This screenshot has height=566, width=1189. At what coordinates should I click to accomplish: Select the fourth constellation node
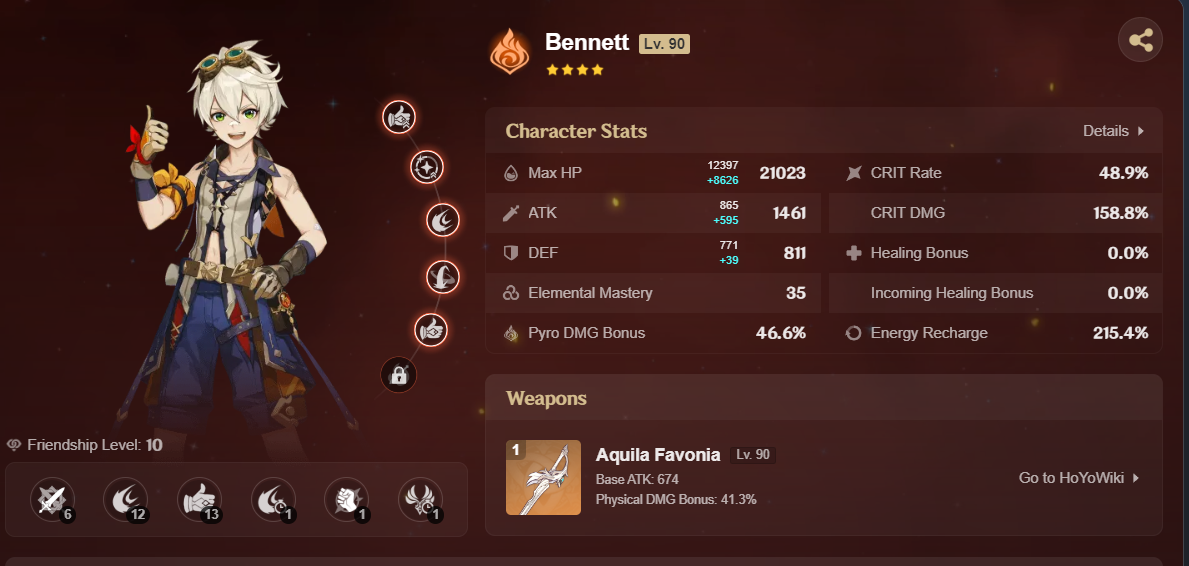pyautogui.click(x=443, y=277)
